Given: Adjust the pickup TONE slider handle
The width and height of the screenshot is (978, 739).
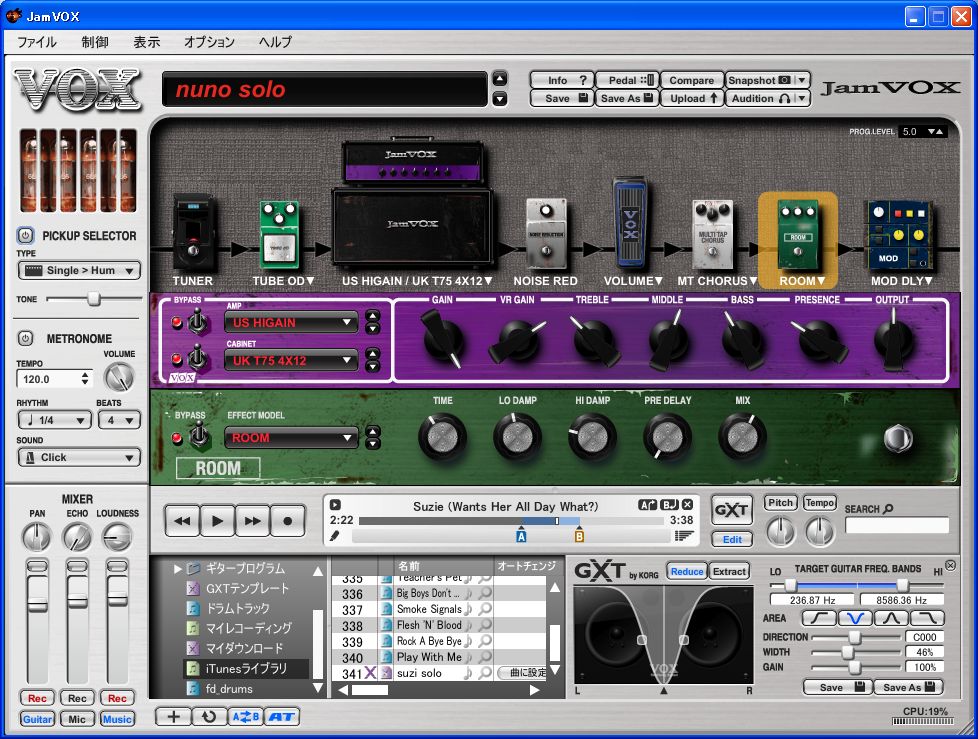Looking at the screenshot, I should [x=94, y=299].
